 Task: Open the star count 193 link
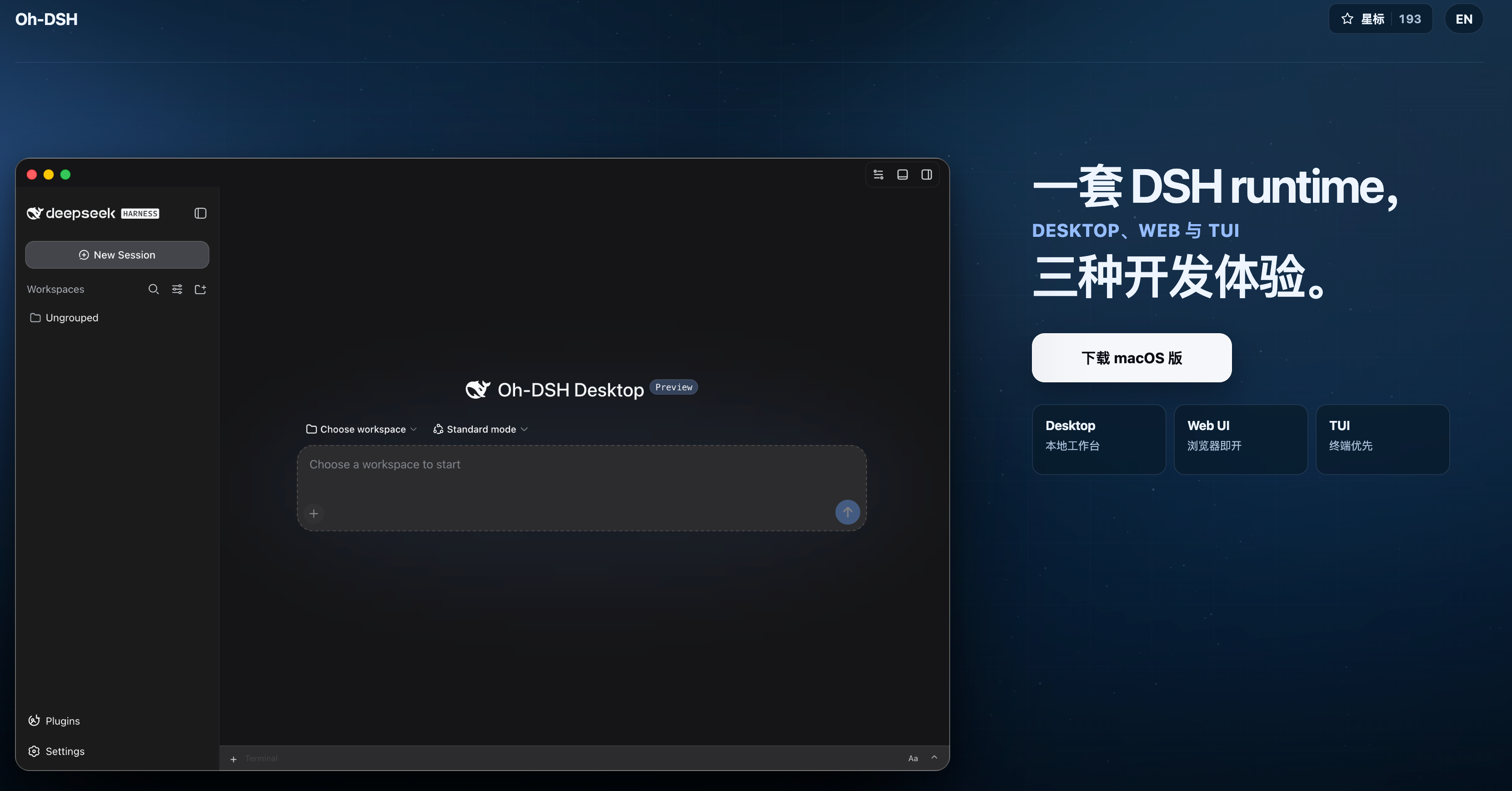click(x=1409, y=19)
